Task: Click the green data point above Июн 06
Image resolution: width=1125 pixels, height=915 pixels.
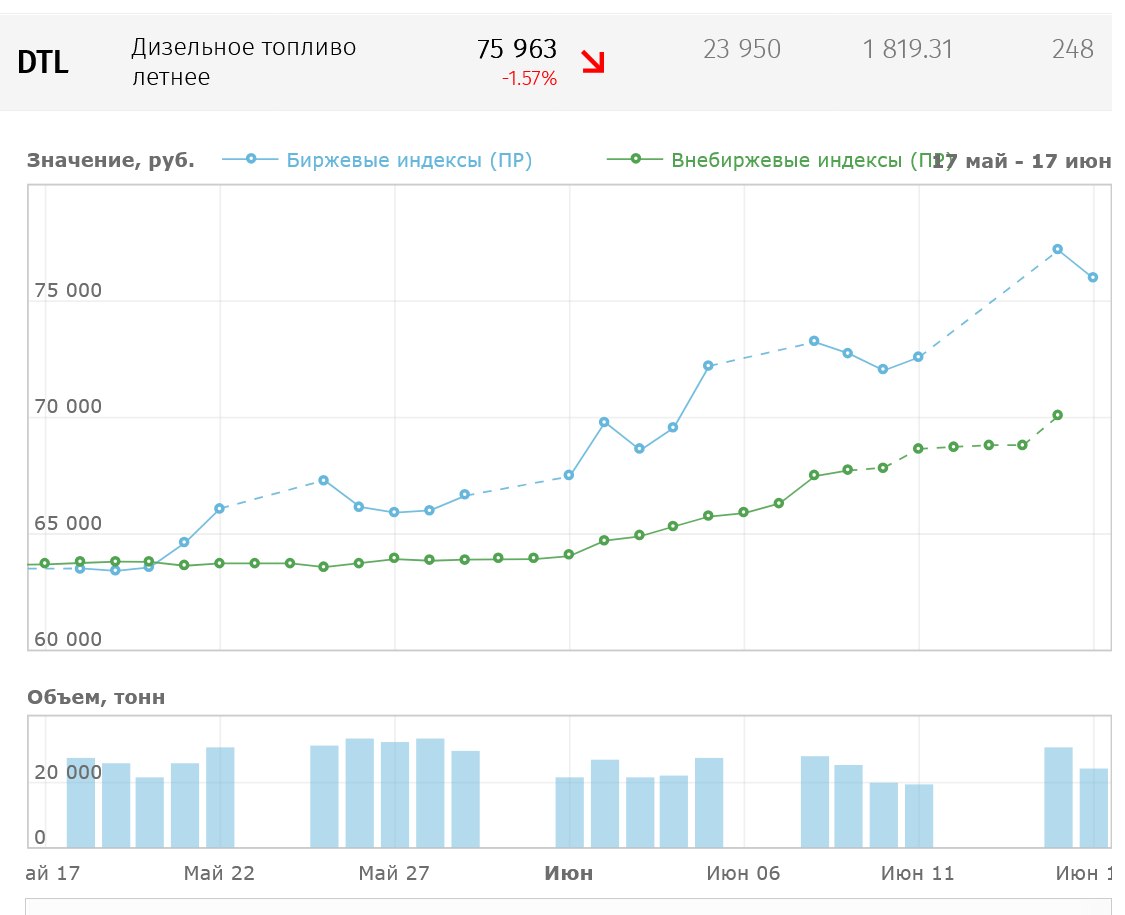Action: pos(743,512)
